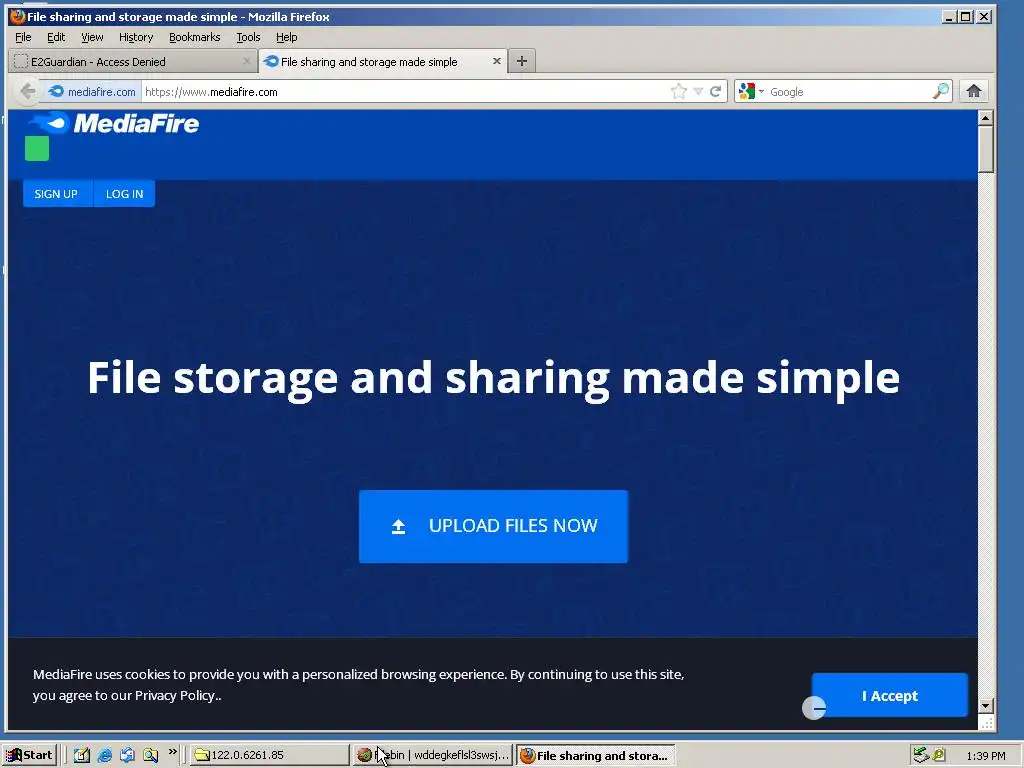Click the magnifier search icon in search bar
Viewport: 1024px width, 768px height.
click(940, 91)
